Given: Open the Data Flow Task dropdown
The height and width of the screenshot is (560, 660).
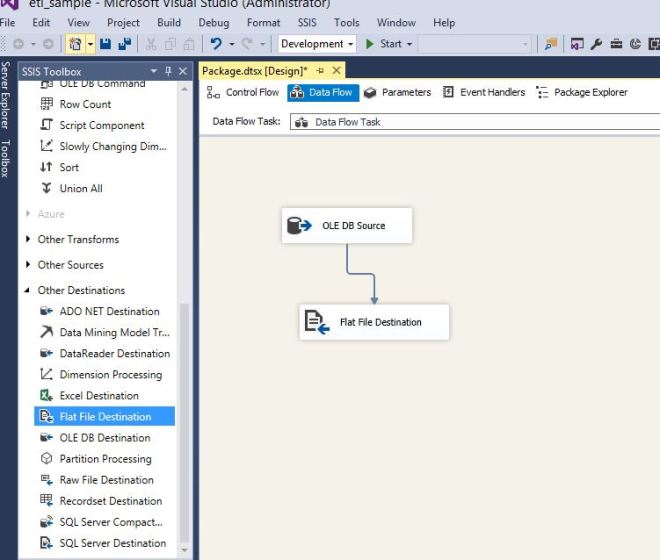Looking at the screenshot, I should click(x=470, y=122).
